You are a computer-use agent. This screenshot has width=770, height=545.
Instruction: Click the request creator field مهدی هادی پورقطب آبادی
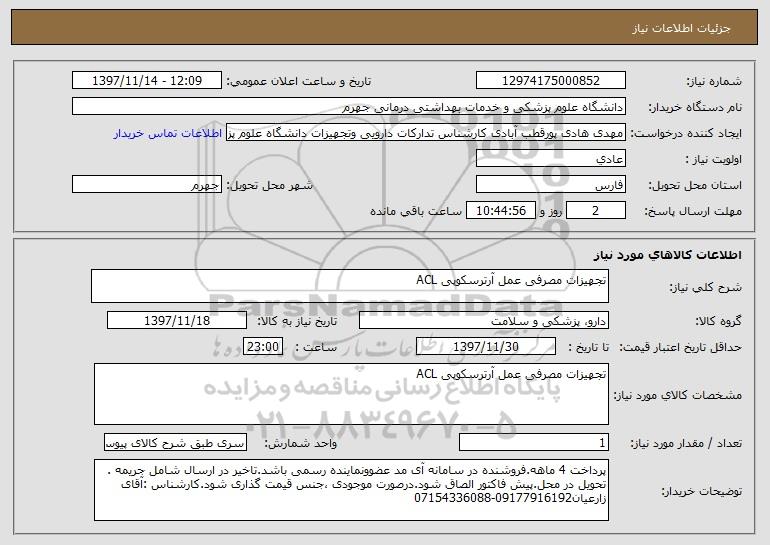426,133
